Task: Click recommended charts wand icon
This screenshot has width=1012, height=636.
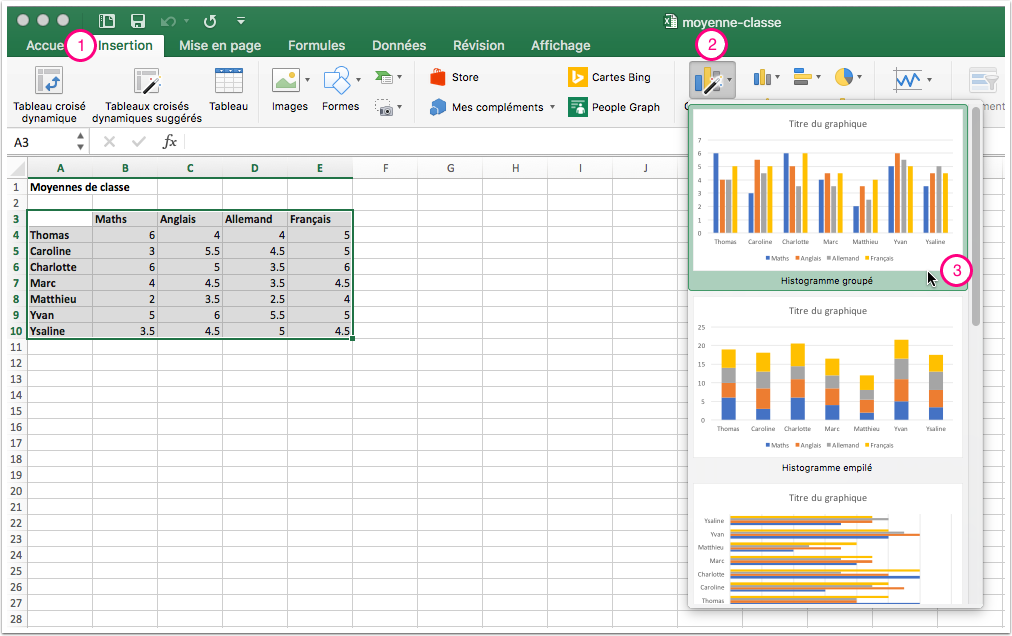Action: click(708, 81)
